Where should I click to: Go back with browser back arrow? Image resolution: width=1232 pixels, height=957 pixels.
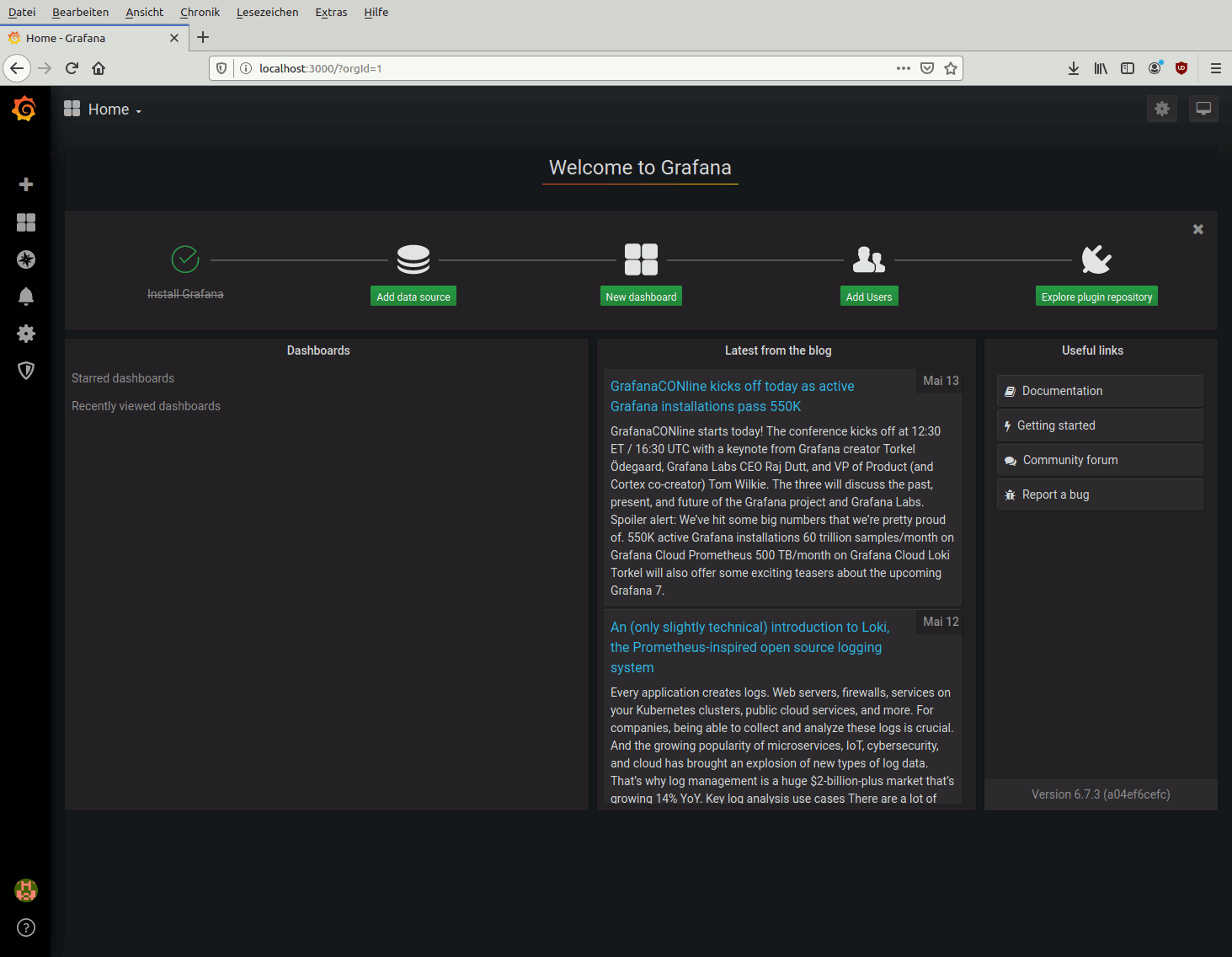point(17,68)
